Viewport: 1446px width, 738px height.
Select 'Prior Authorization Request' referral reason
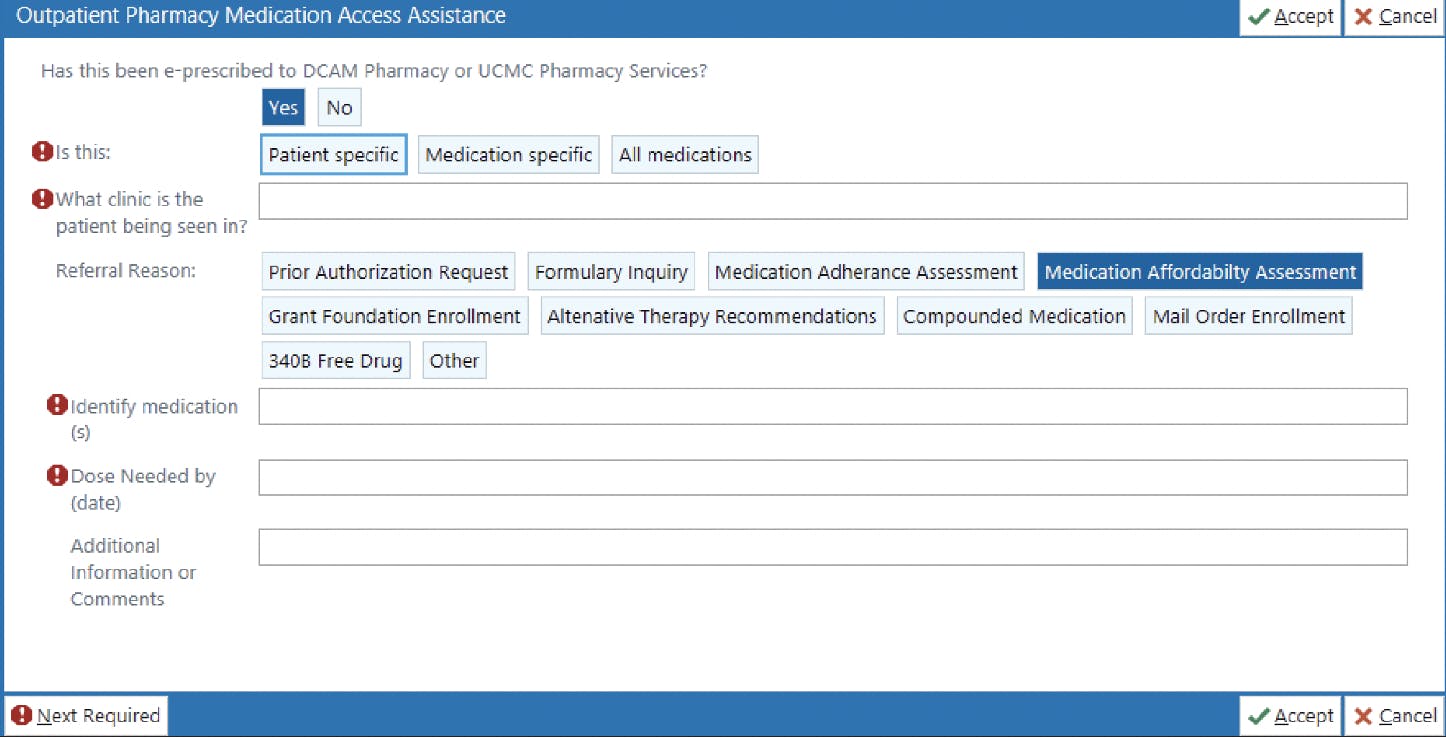tap(388, 270)
